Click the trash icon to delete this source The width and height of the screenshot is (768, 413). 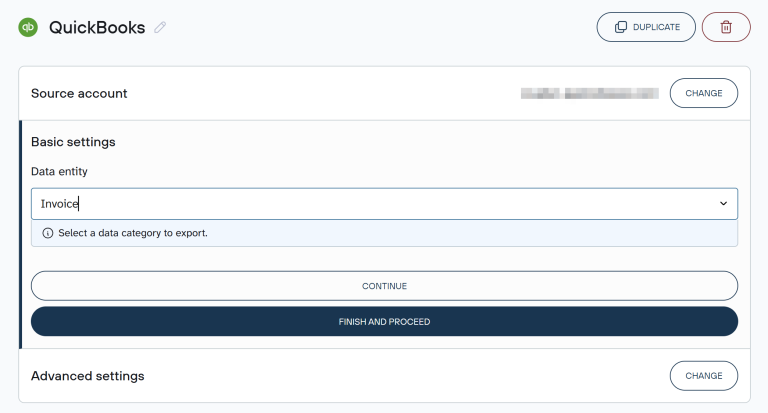(726, 27)
